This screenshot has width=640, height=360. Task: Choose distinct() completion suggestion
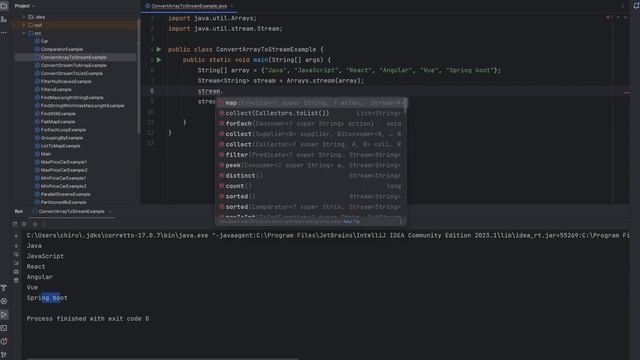(310, 176)
